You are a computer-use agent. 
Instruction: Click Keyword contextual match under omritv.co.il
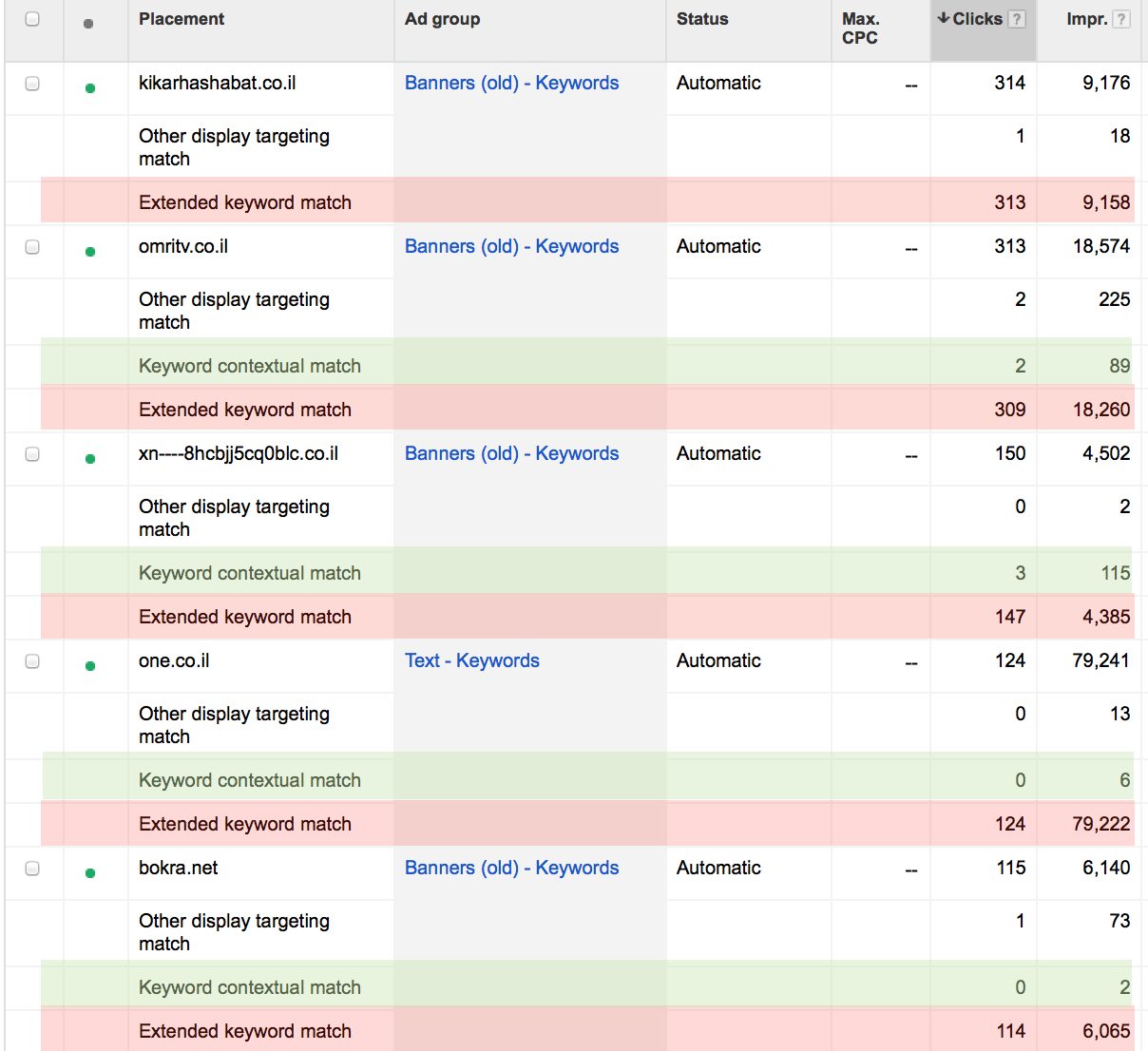[x=250, y=366]
